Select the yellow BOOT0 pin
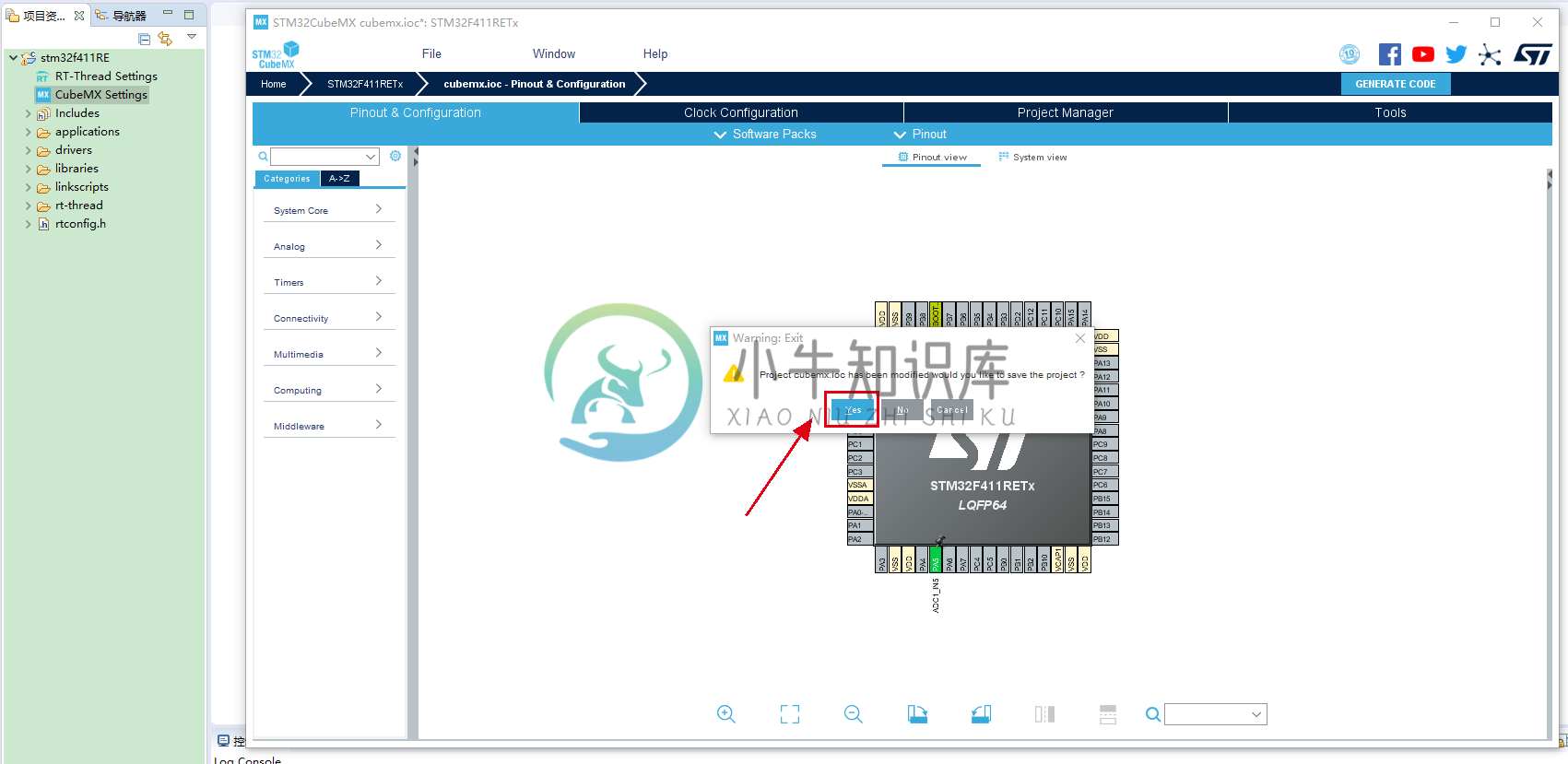 point(936,314)
